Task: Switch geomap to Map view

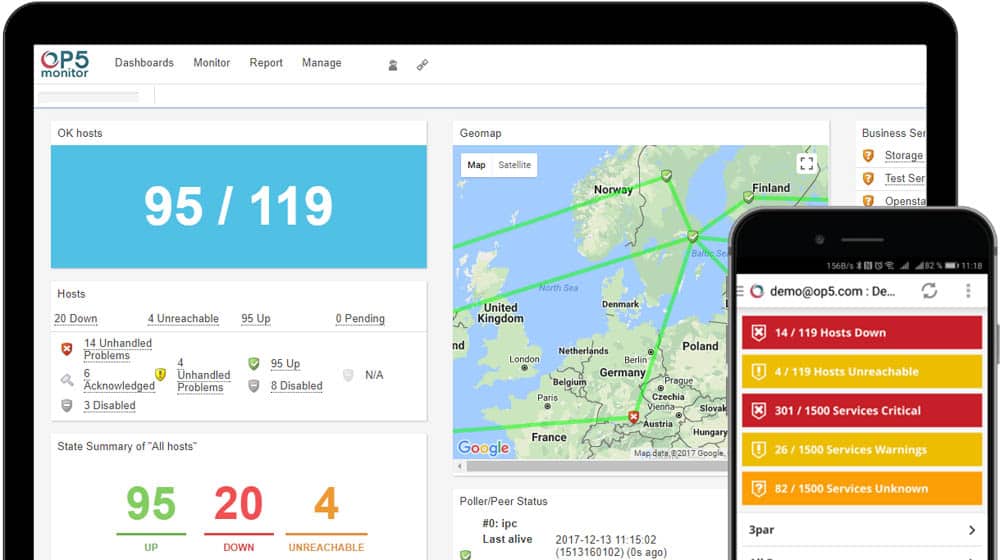Action: tap(476, 165)
